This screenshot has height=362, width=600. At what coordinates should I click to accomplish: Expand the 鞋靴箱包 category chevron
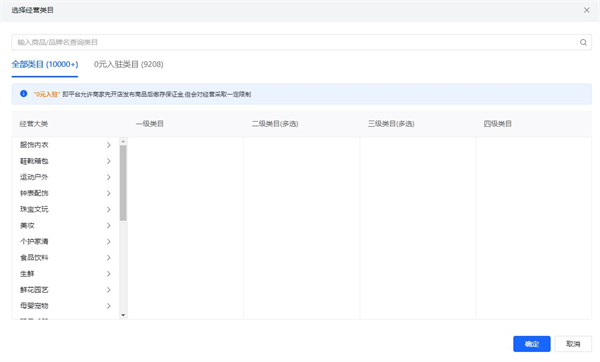coord(109,161)
